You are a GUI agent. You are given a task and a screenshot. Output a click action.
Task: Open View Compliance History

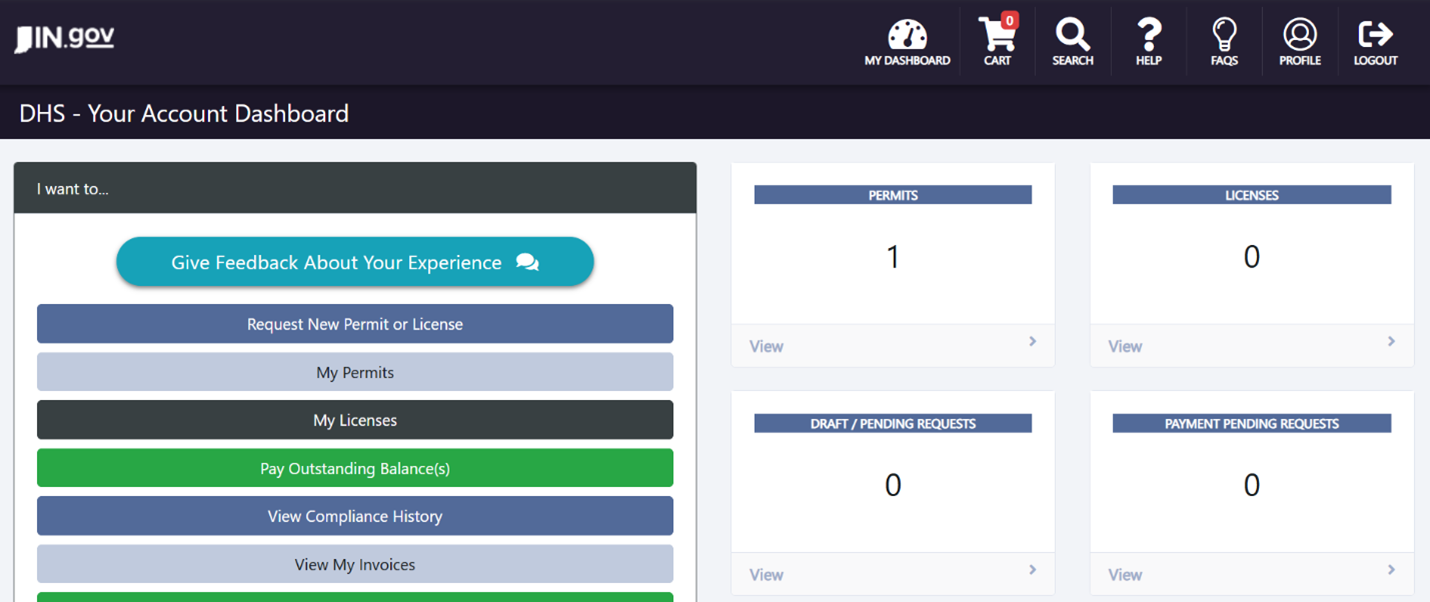pyautogui.click(x=355, y=516)
